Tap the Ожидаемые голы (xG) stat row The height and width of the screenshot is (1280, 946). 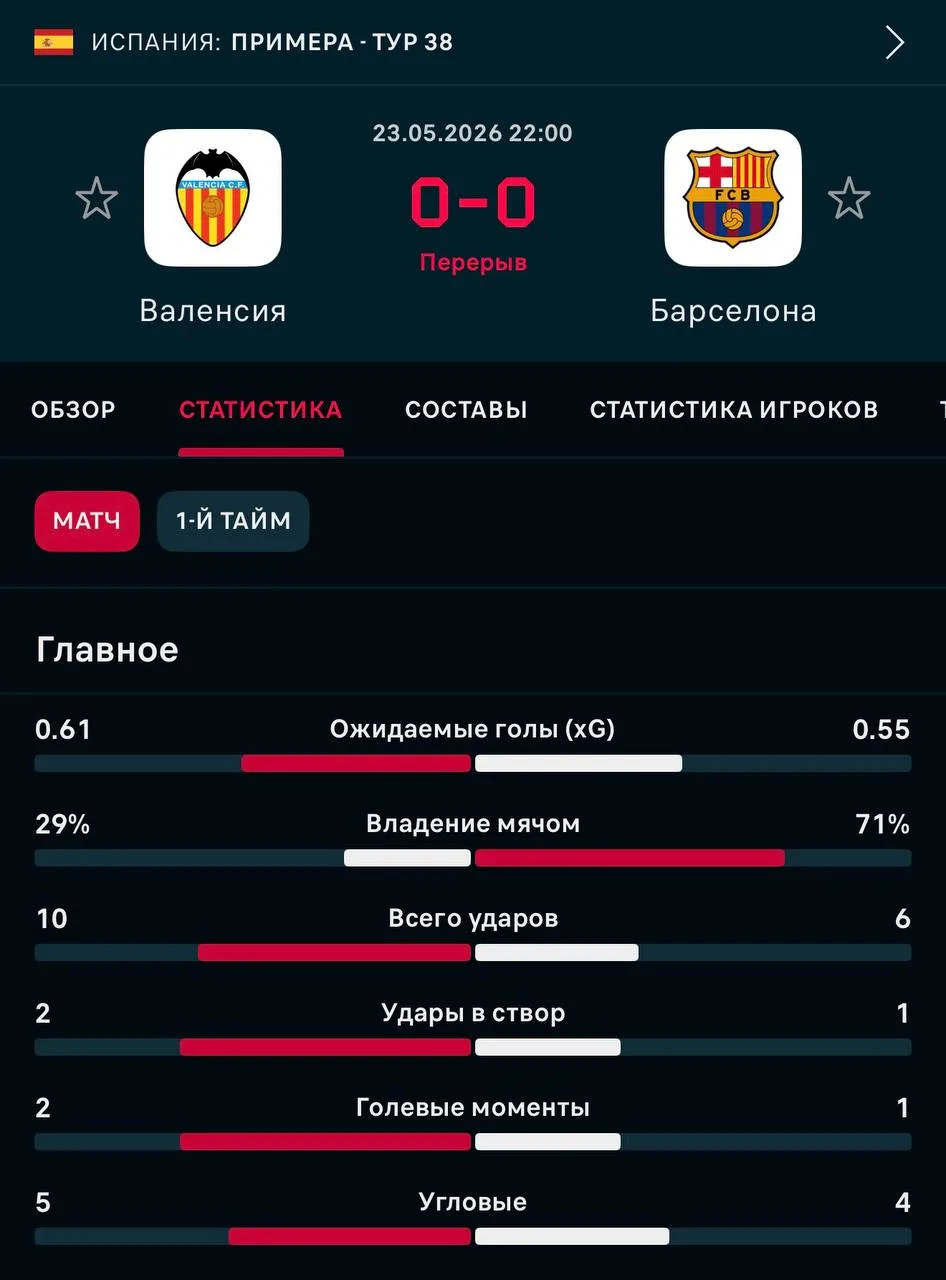coord(473,746)
